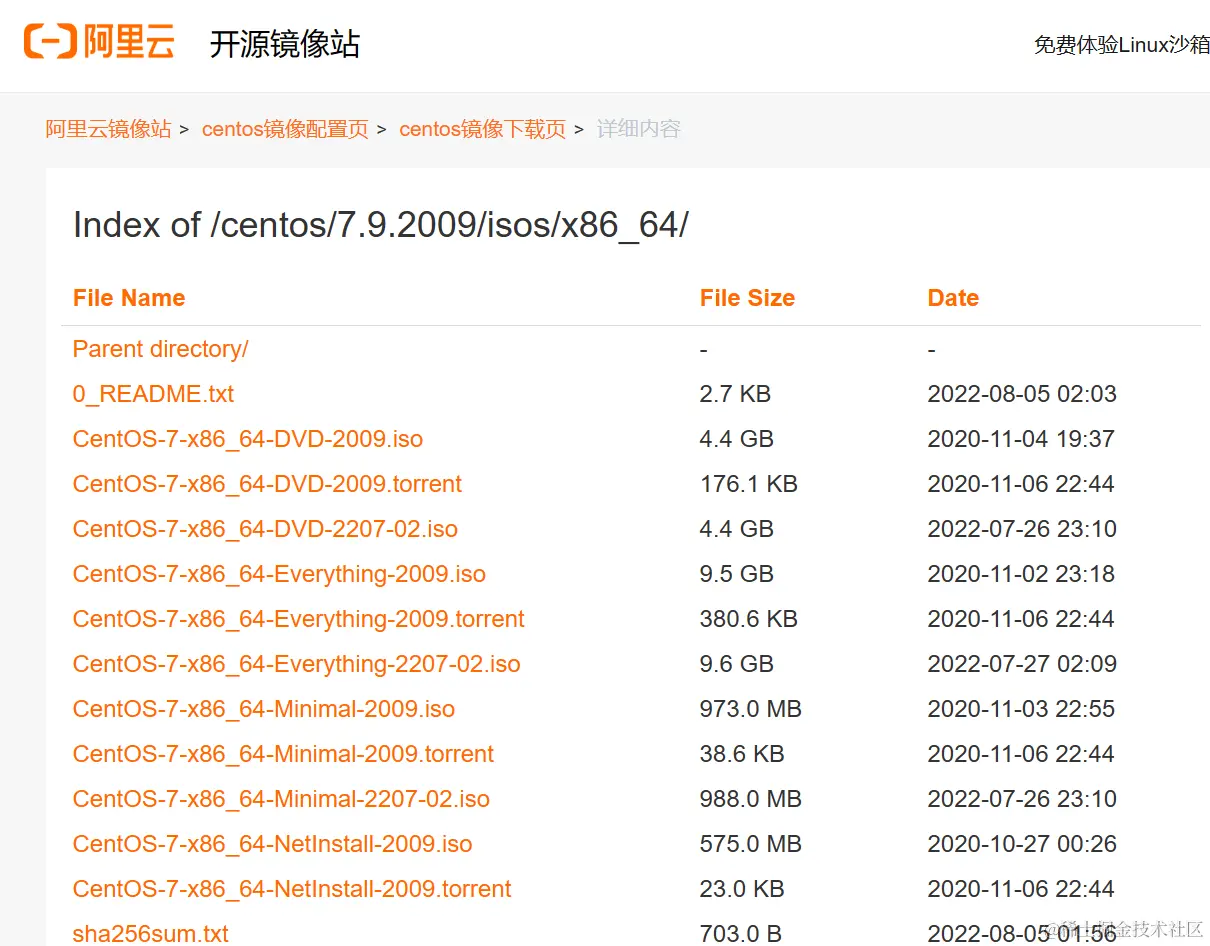Open Parent directory/ link
The width and height of the screenshot is (1210, 946).
point(161,349)
